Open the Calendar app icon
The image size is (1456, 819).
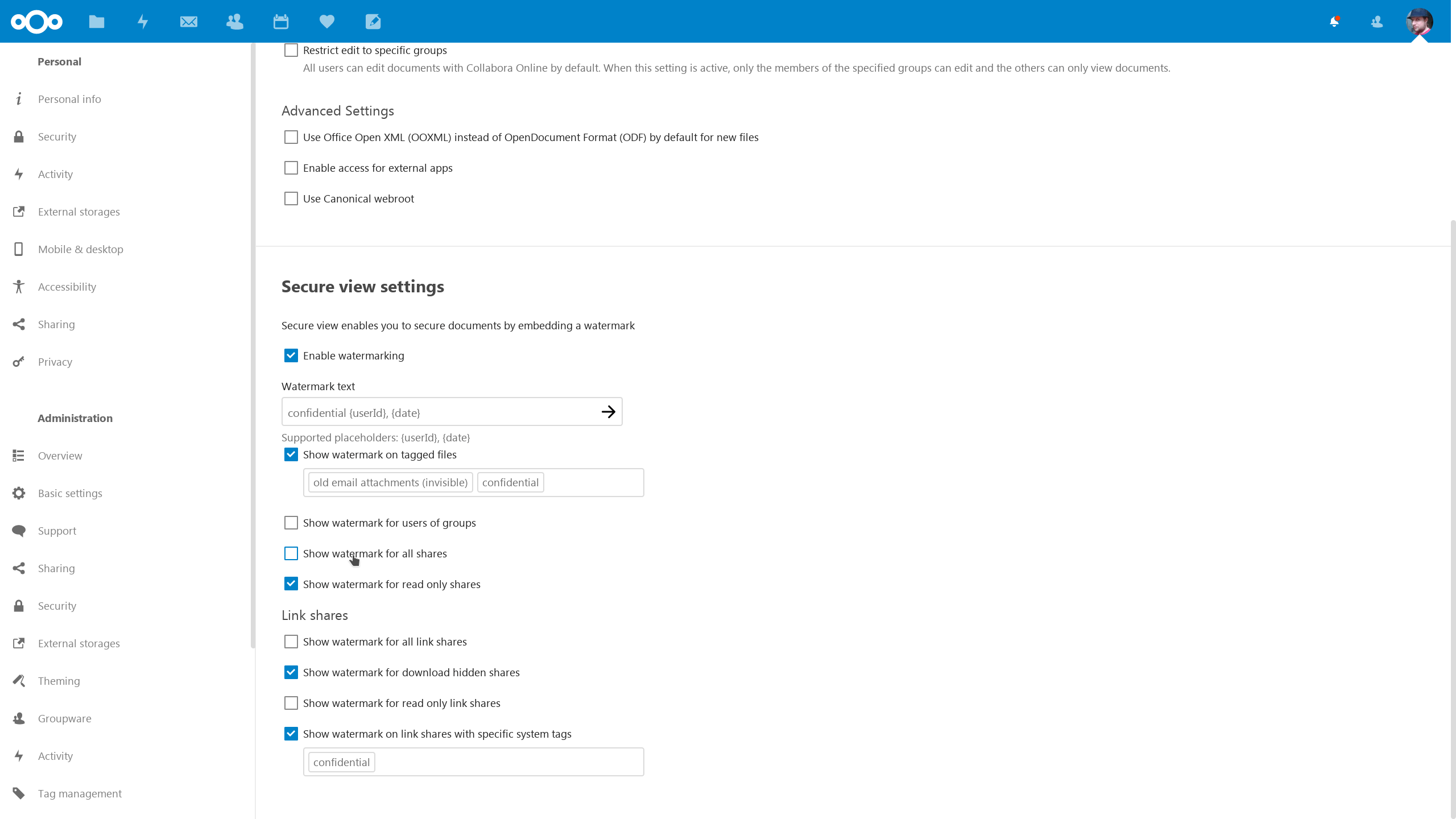pyautogui.click(x=281, y=22)
